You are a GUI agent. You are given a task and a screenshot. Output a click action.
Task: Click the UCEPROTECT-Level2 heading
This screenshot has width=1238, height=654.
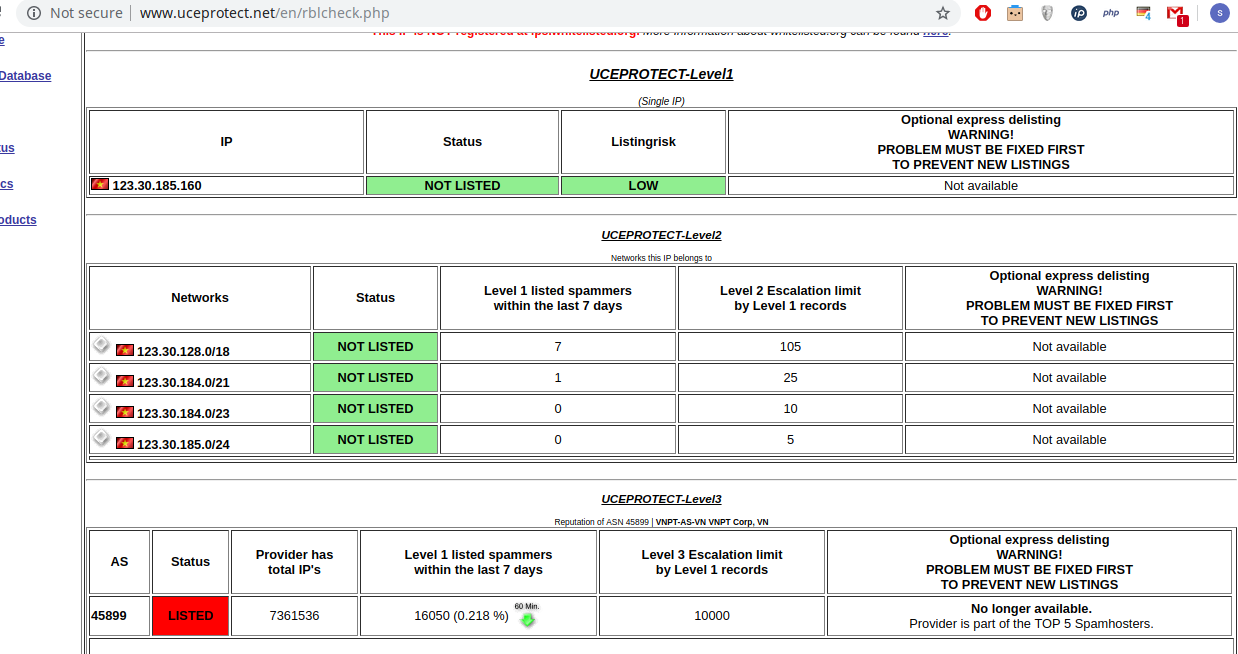click(661, 235)
